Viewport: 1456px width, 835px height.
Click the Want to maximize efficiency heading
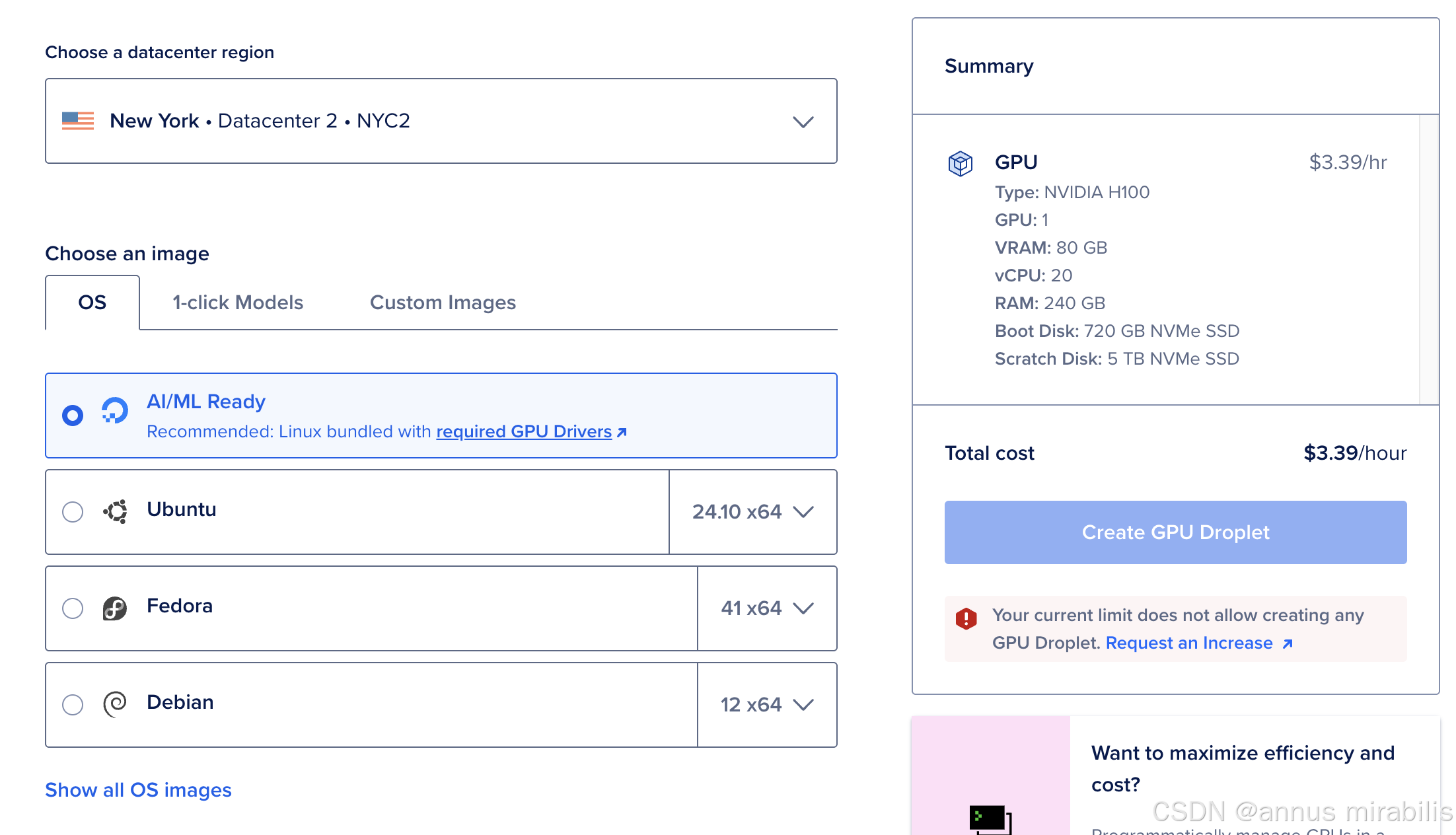1243,768
